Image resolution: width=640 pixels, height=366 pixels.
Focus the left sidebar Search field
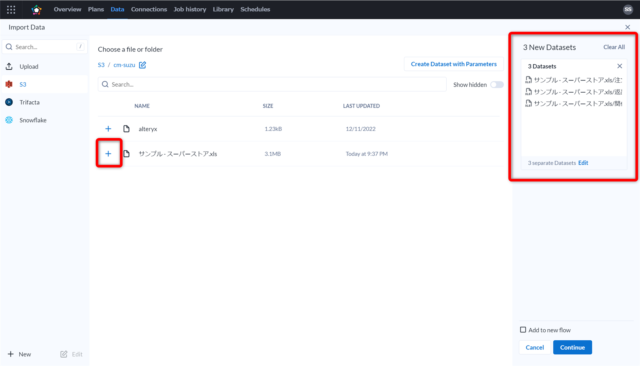pyautogui.click(x=44, y=47)
